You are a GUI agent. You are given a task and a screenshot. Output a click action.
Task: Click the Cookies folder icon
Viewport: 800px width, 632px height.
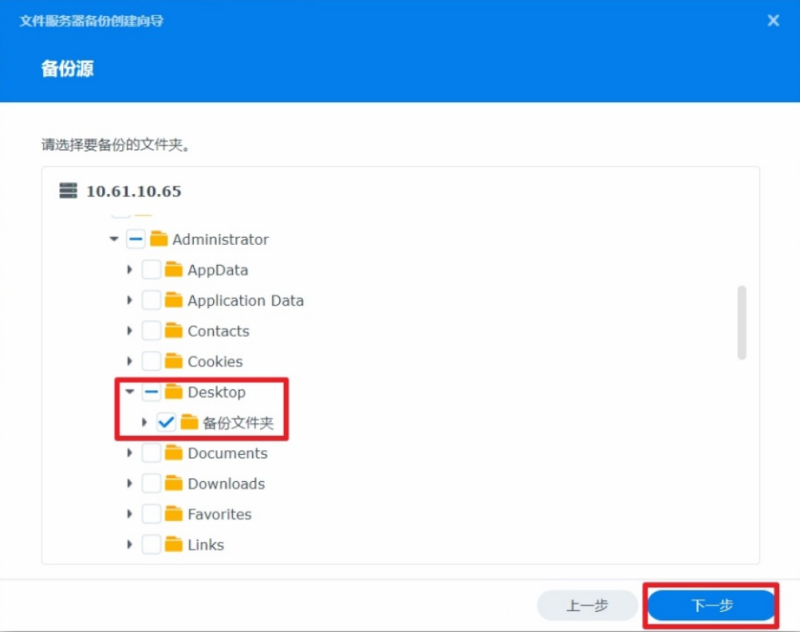pyautogui.click(x=173, y=361)
